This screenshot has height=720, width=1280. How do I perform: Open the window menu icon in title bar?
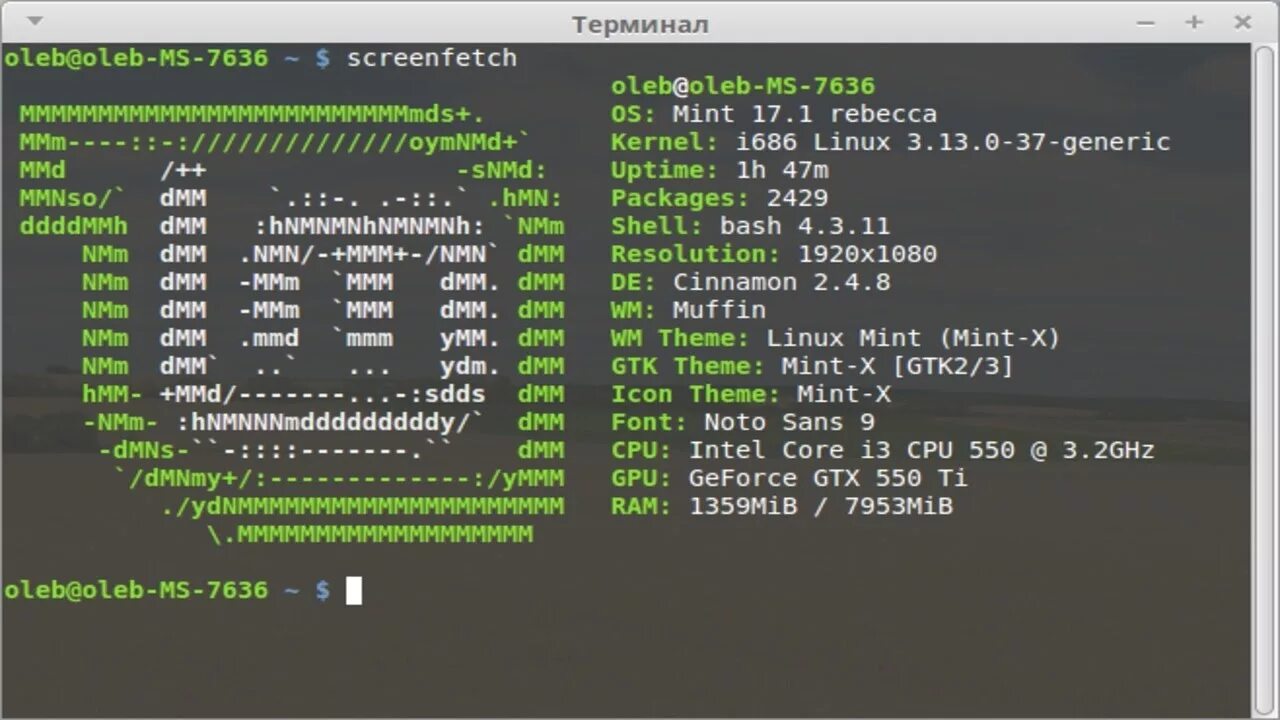(34, 21)
